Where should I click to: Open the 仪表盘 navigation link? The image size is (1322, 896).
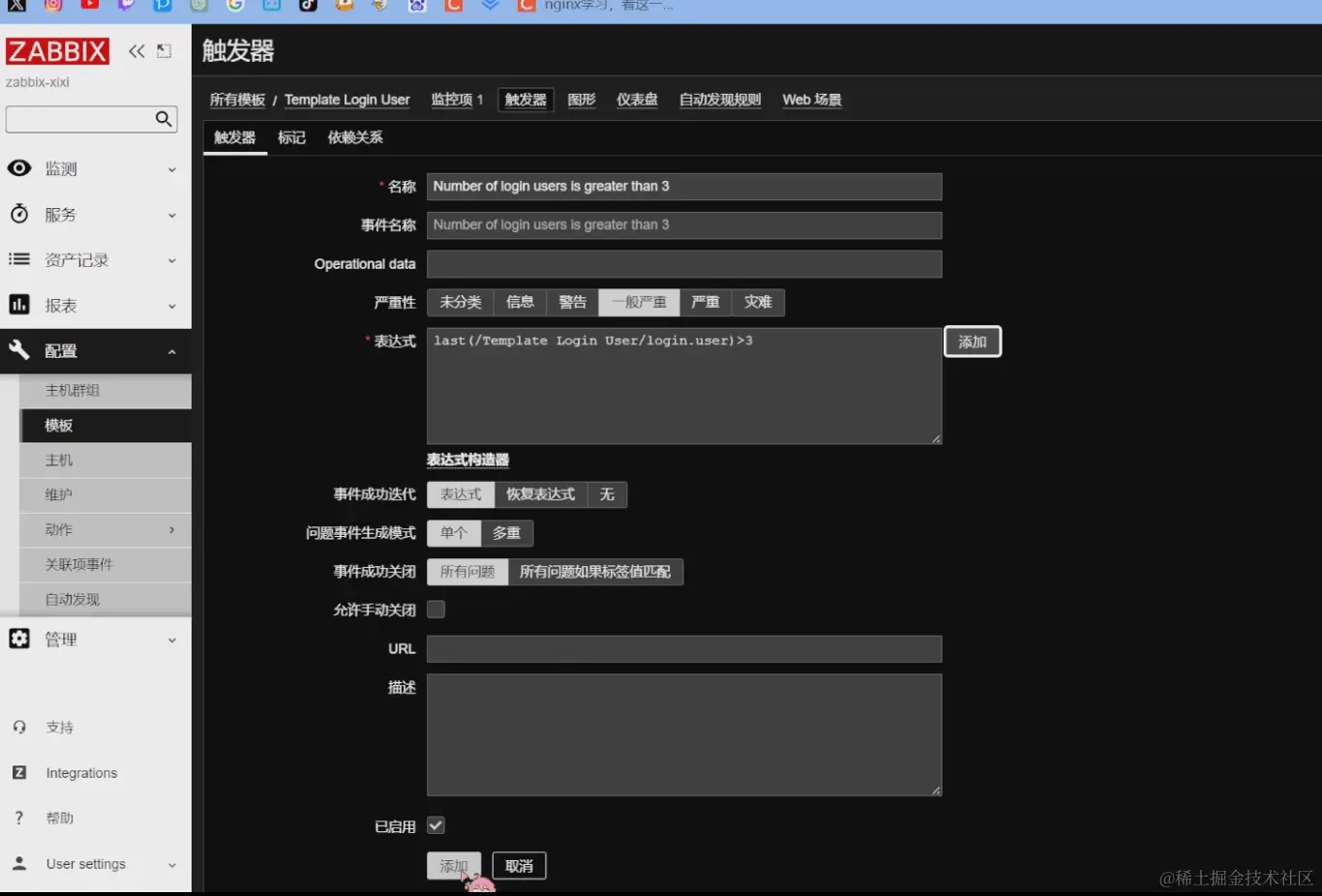click(637, 100)
